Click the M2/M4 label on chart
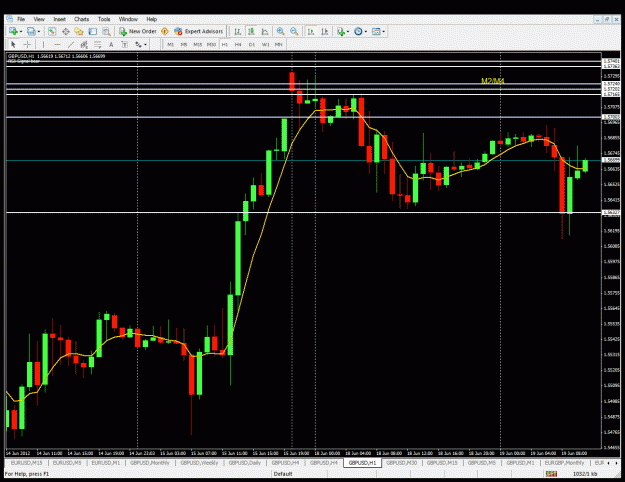This screenshot has width=625, height=482. coord(493,81)
